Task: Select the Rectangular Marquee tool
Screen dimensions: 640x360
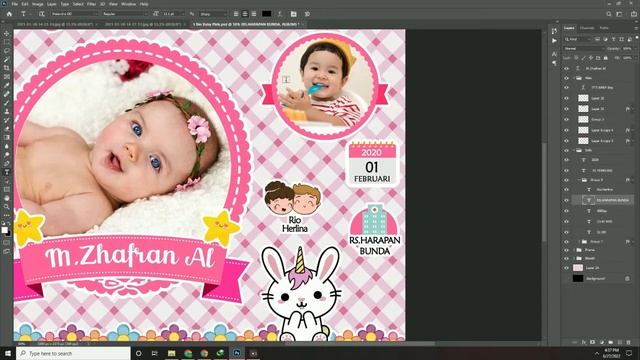Action: pos(7,42)
